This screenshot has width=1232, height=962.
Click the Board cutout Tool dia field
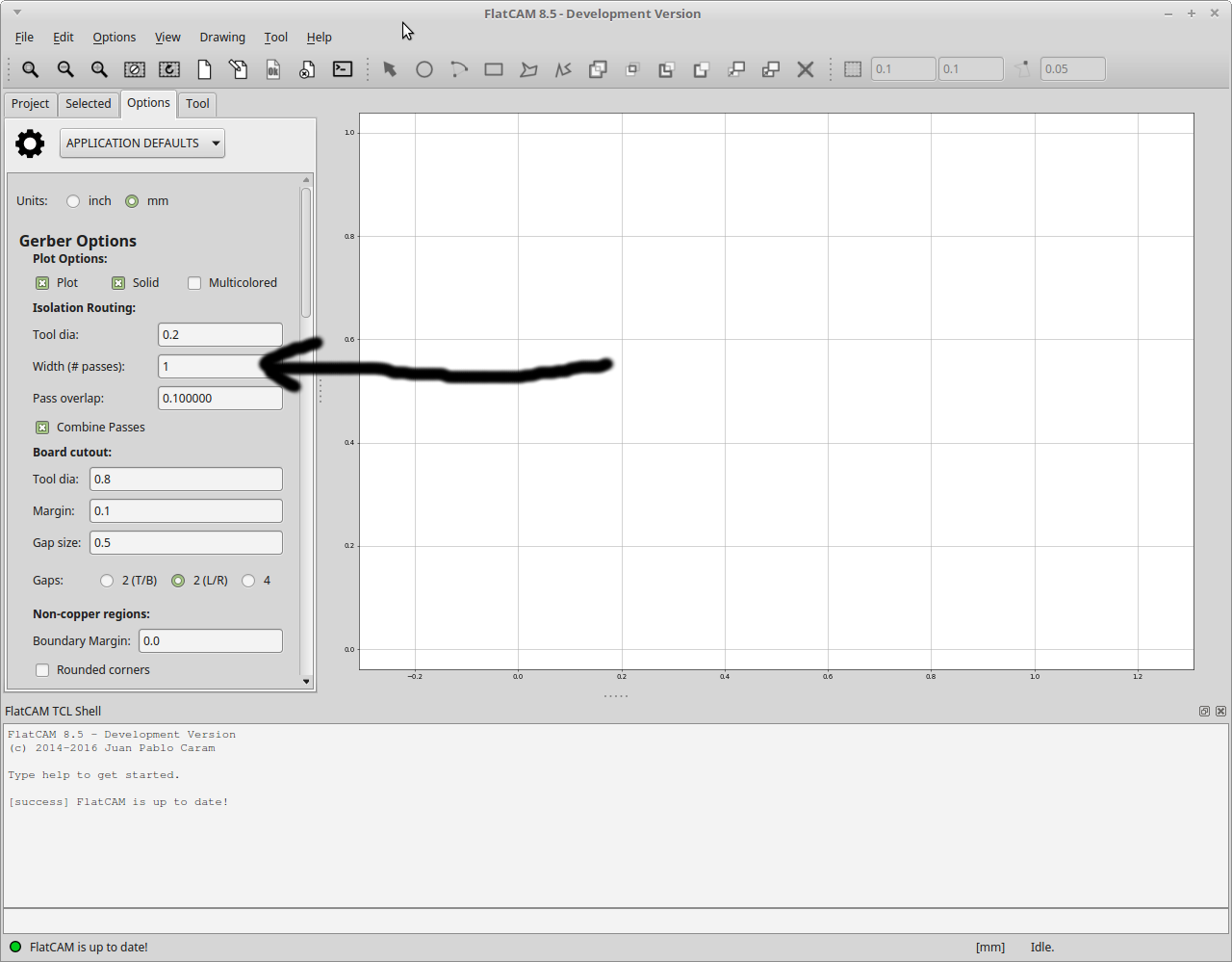(x=186, y=480)
